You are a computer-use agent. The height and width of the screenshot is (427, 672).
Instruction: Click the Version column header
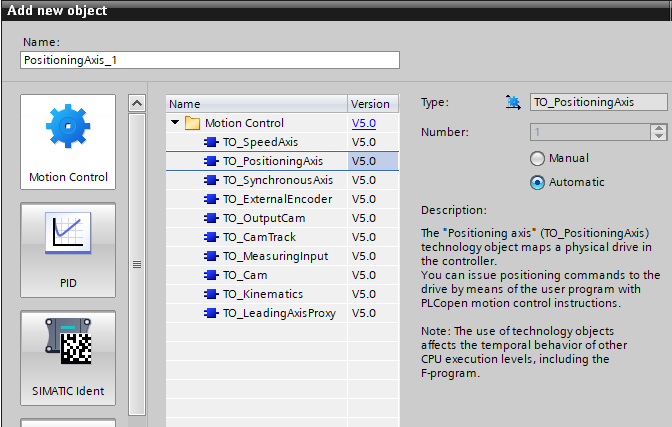pyautogui.click(x=373, y=104)
